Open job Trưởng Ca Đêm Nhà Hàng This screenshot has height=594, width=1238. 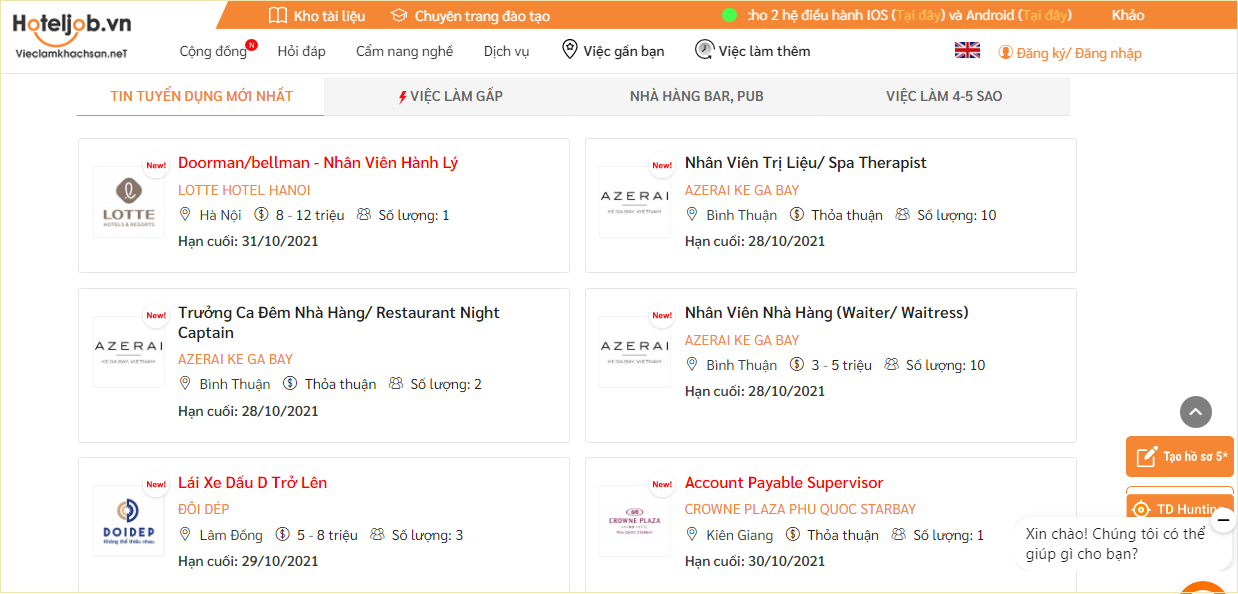click(x=339, y=322)
